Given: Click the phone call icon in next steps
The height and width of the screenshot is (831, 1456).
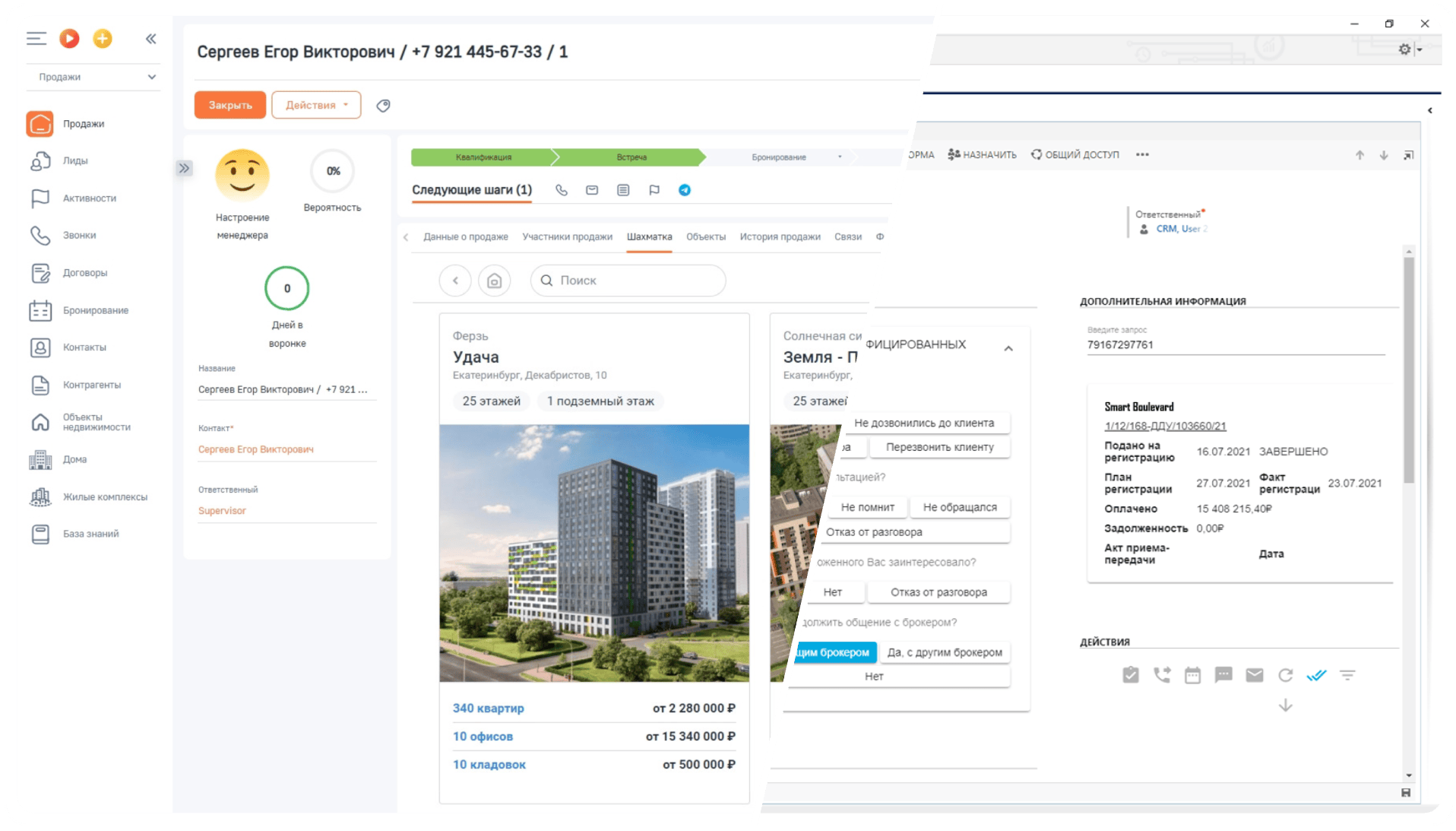Looking at the screenshot, I should point(562,190).
